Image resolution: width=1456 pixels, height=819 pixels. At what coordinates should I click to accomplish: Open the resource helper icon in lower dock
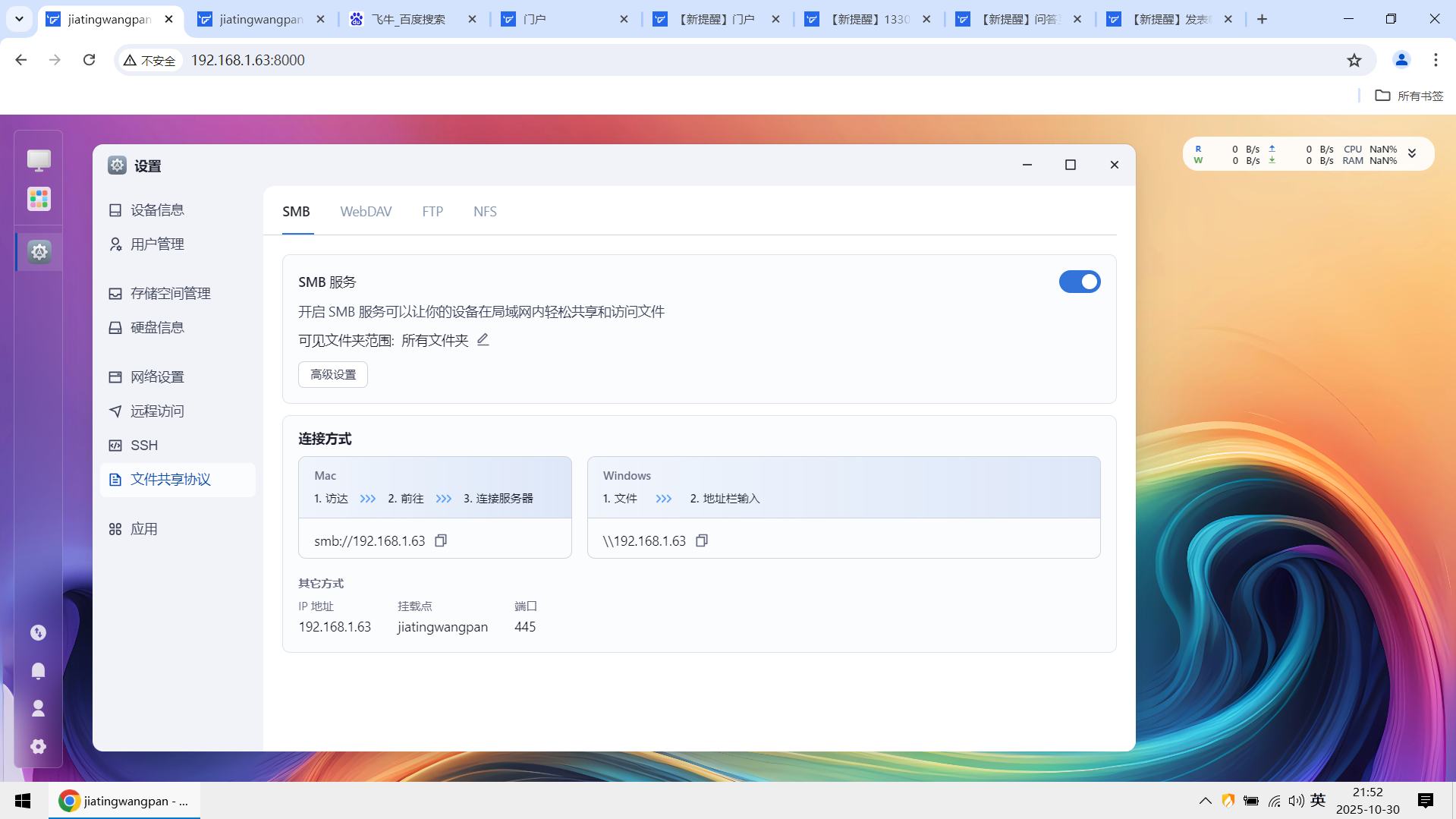point(38,632)
